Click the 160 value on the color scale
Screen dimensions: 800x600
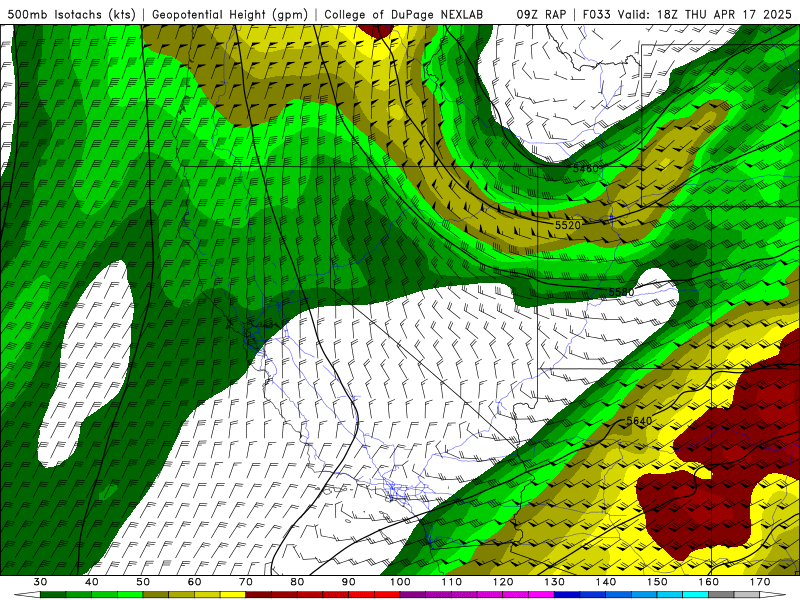(709, 582)
